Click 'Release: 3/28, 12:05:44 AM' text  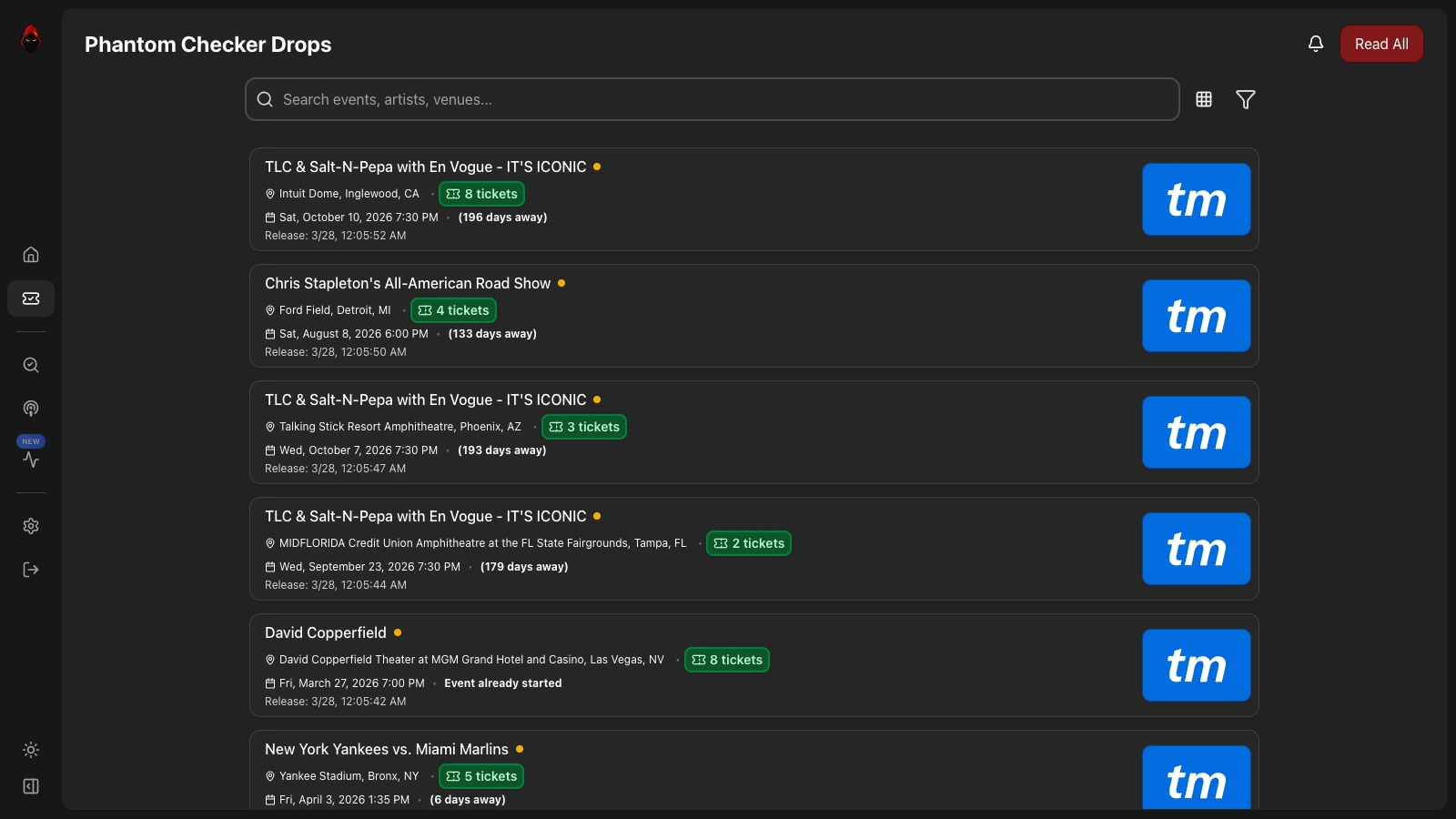pos(336,585)
